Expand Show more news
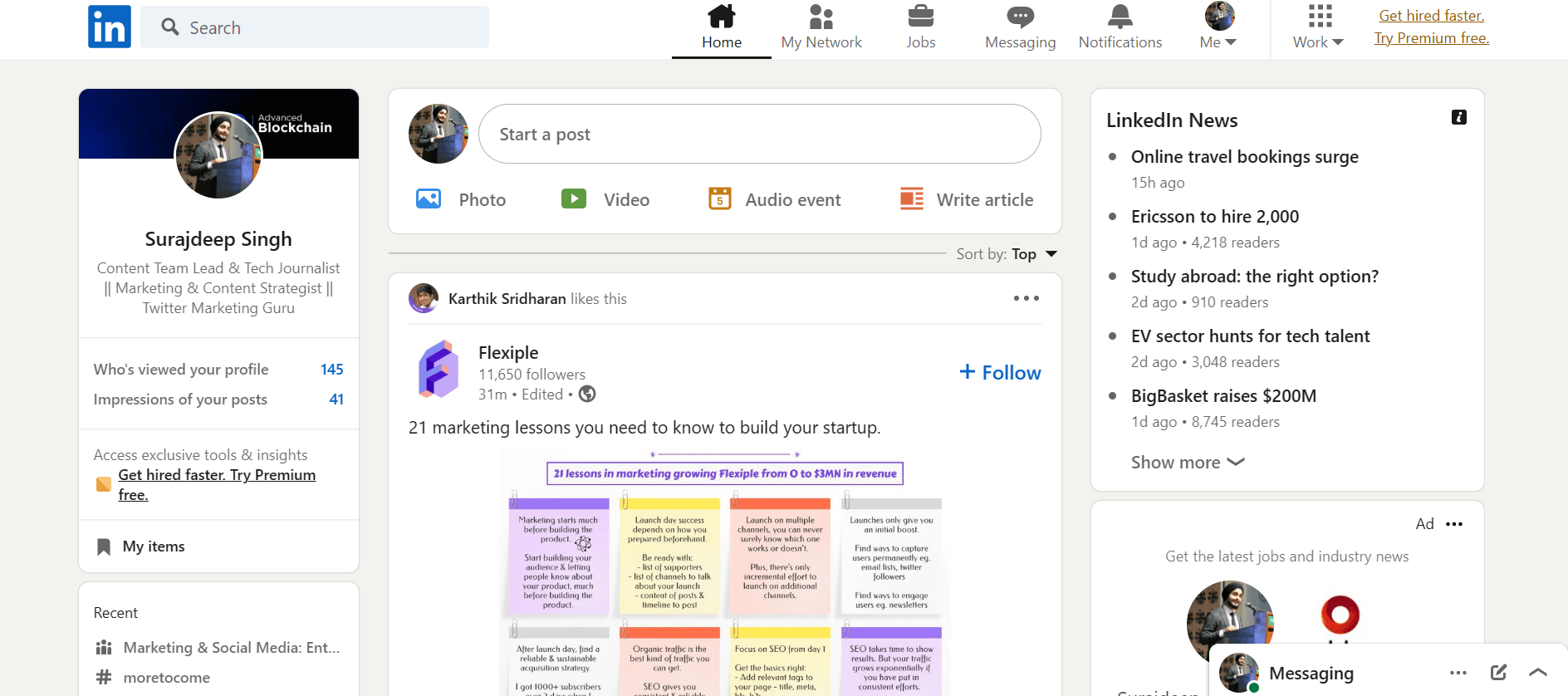This screenshot has height=696, width=1568. click(x=1188, y=462)
